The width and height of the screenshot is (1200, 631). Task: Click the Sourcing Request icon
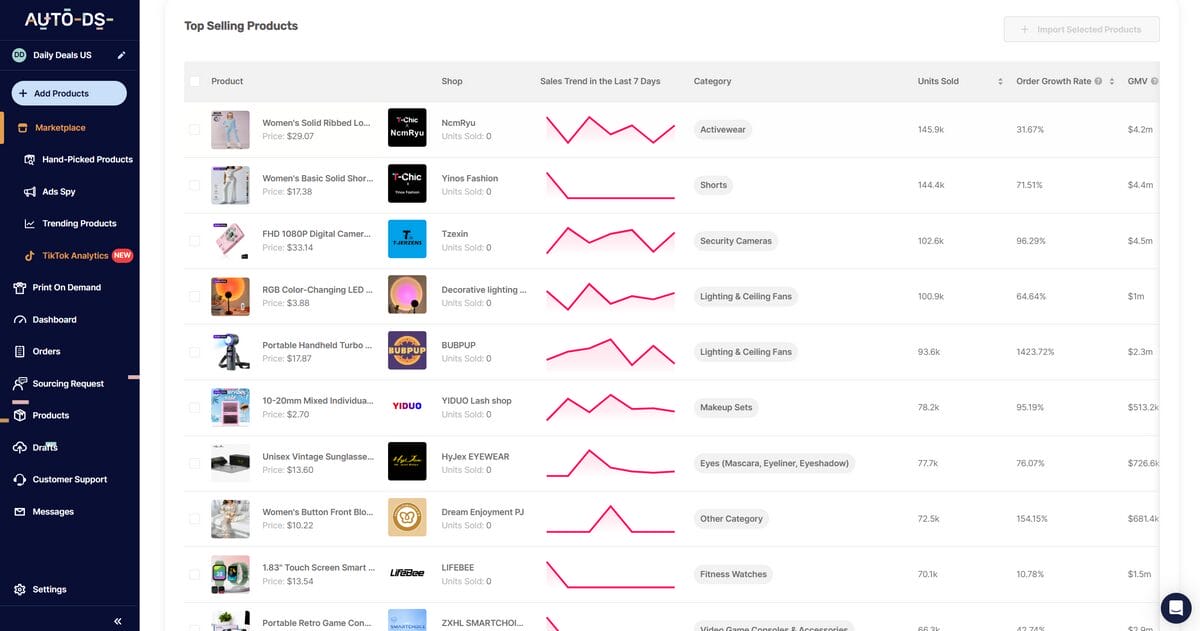[20, 384]
